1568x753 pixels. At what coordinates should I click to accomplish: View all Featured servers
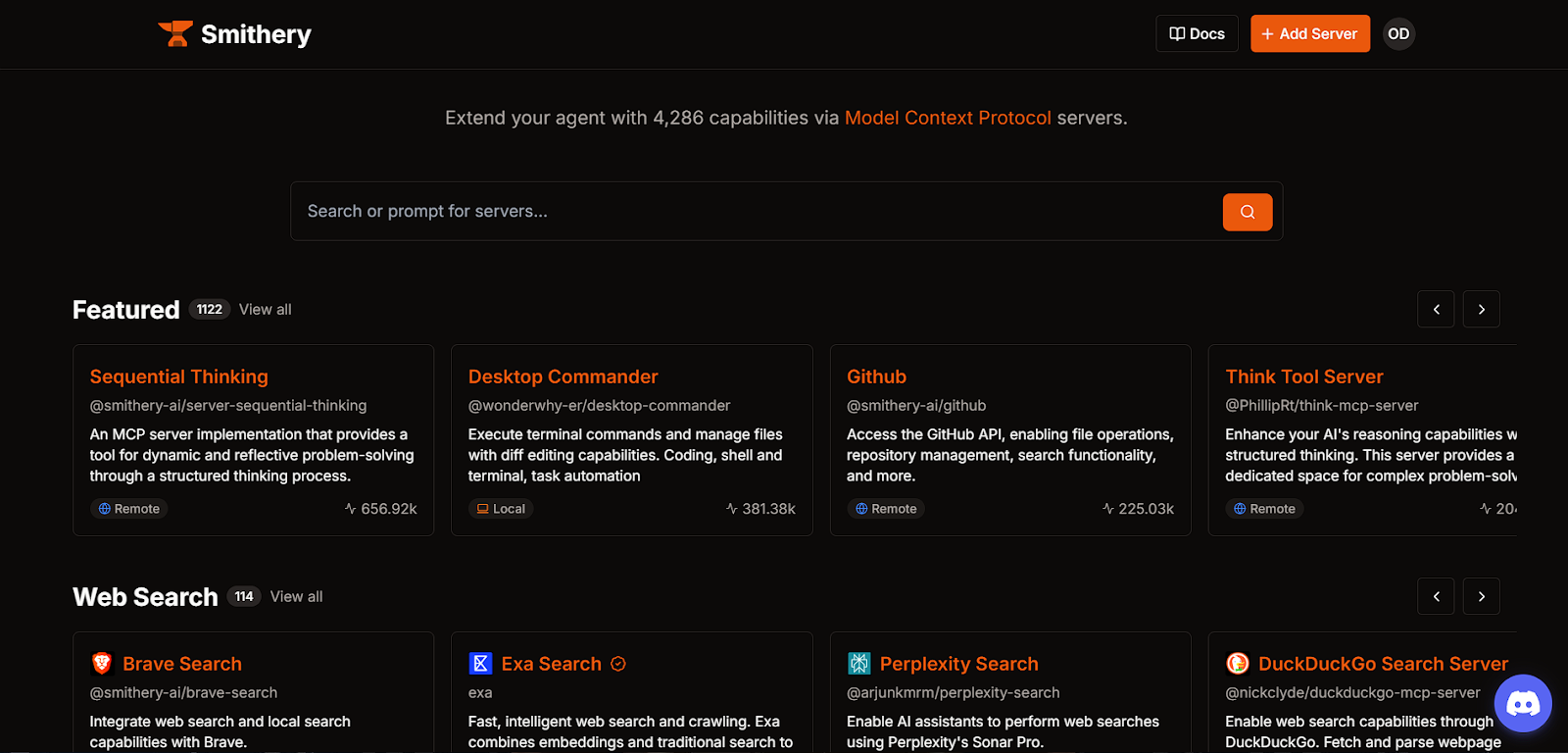(265, 310)
